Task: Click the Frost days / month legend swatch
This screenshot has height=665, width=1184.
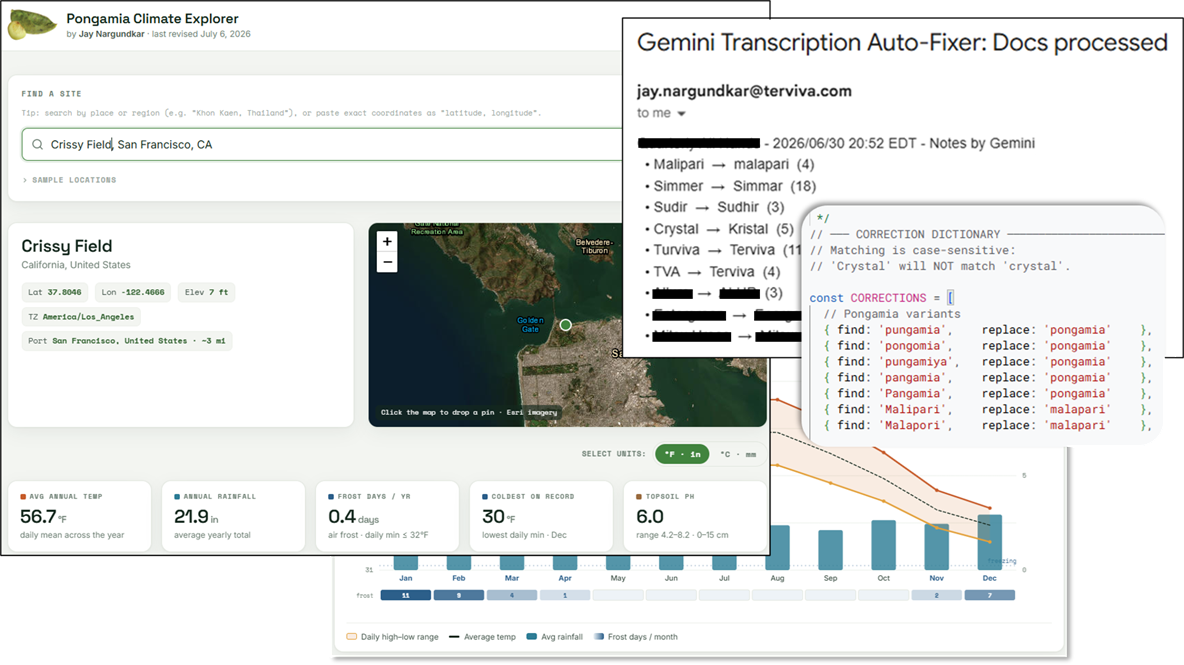Action: click(x=599, y=636)
